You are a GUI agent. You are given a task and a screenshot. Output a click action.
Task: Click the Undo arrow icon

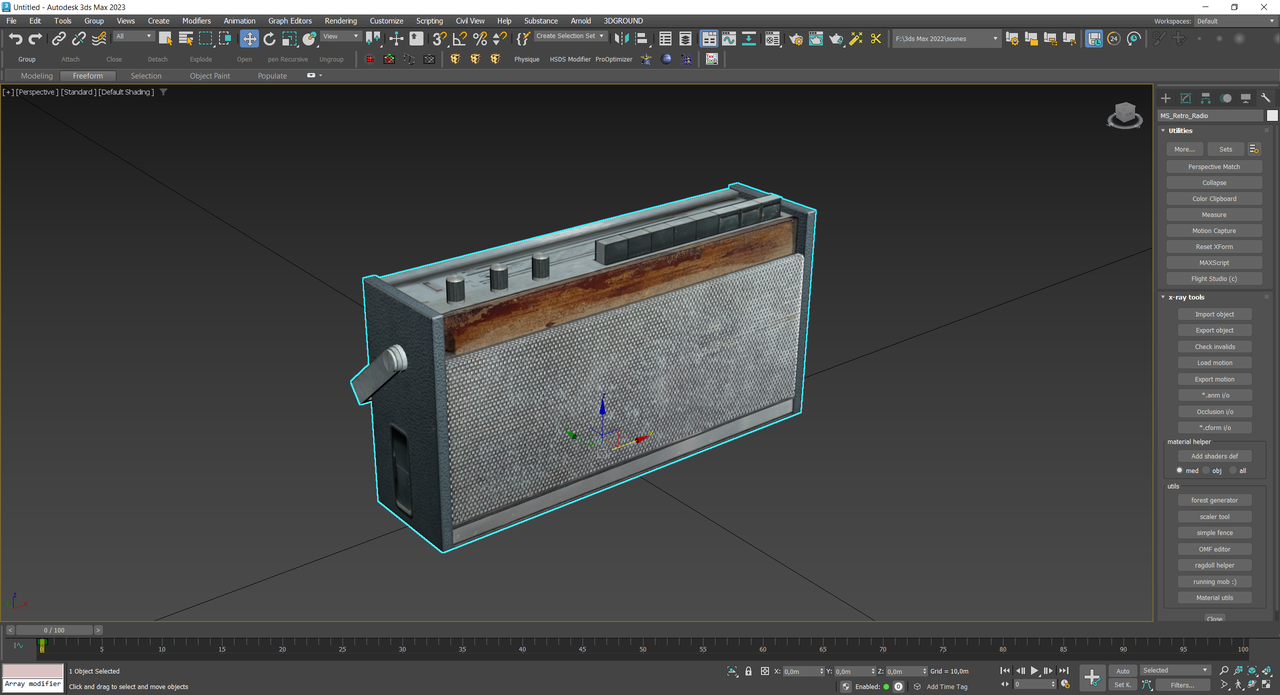click(x=15, y=38)
